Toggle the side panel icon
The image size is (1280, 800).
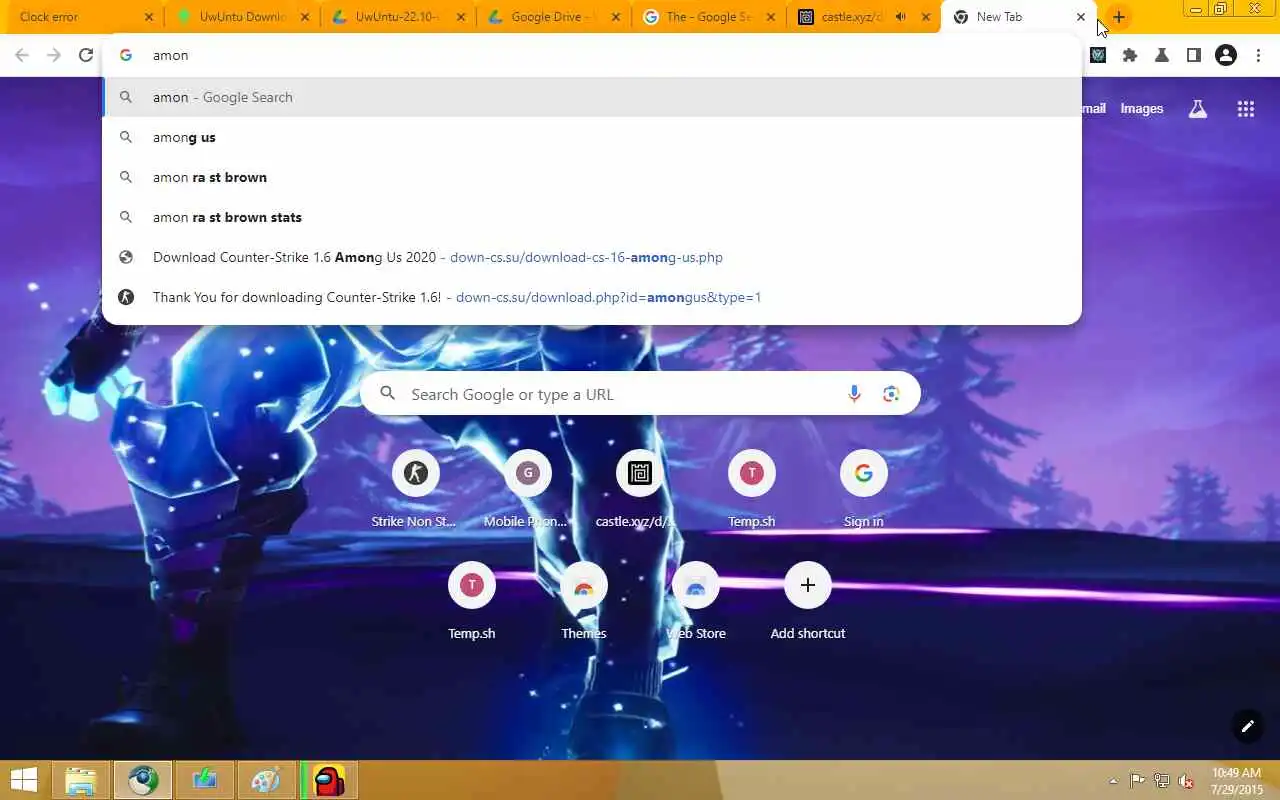pyautogui.click(x=1194, y=56)
